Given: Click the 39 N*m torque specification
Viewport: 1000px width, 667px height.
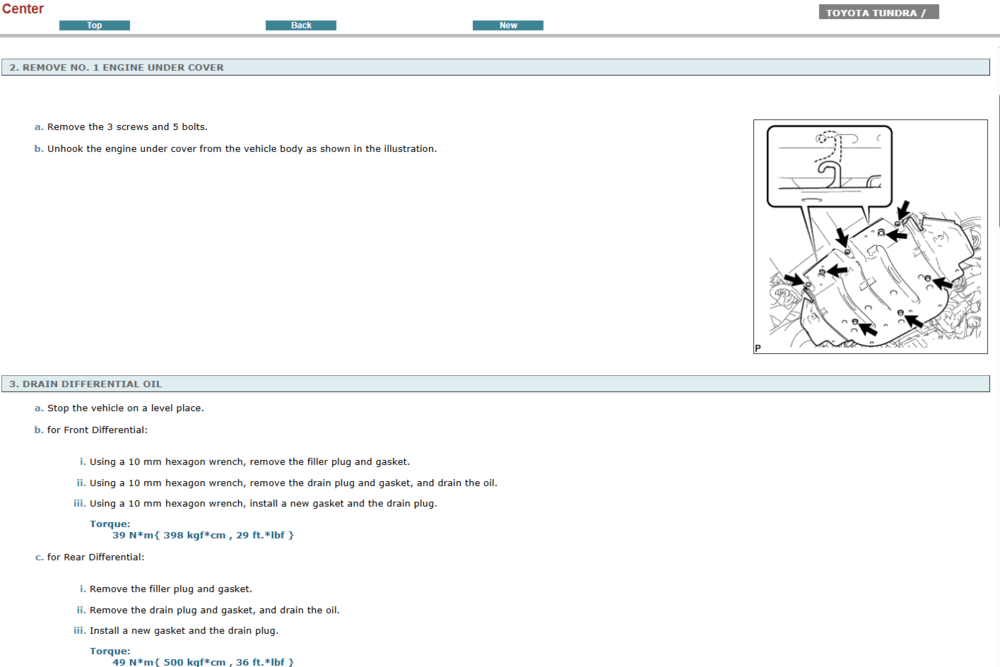Looking at the screenshot, I should point(202,535).
